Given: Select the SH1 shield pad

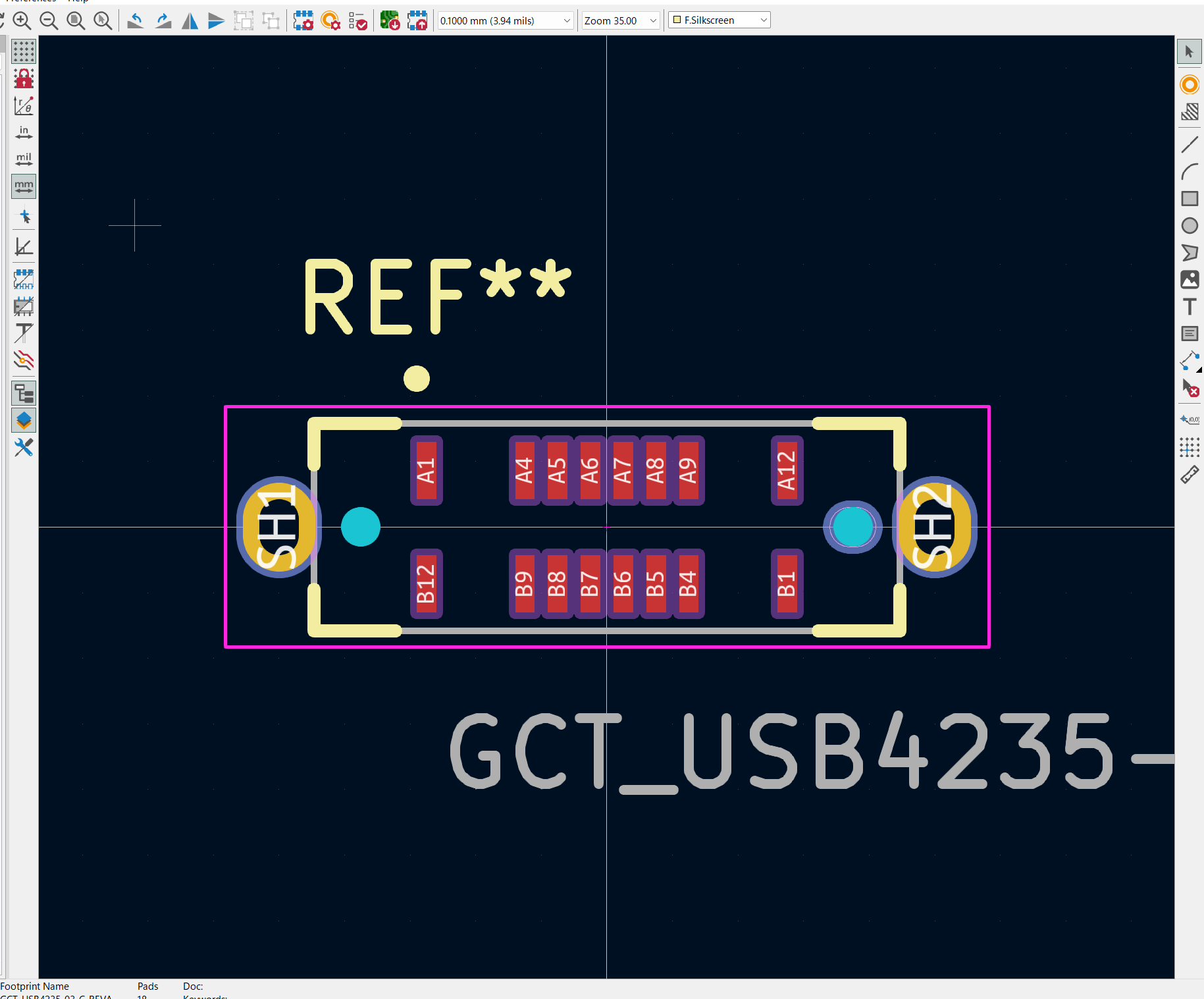Looking at the screenshot, I should tap(278, 527).
